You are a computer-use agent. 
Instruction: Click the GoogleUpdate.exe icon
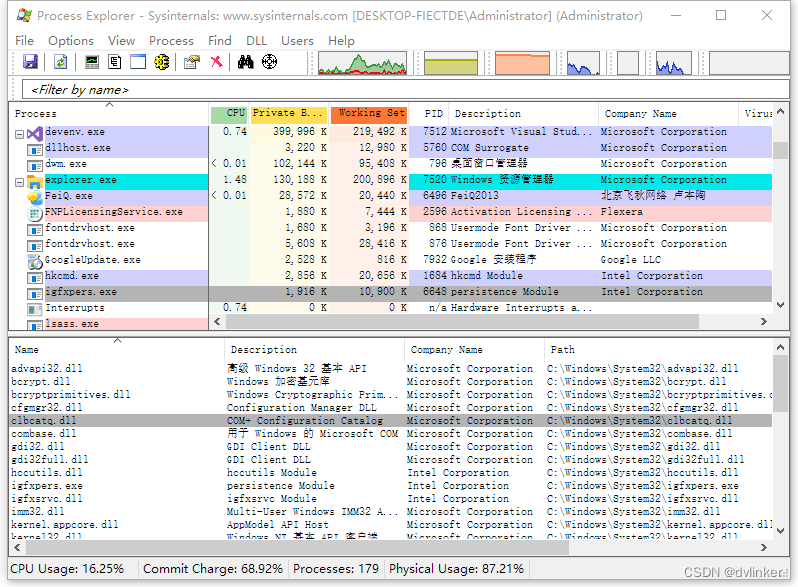(x=35, y=262)
